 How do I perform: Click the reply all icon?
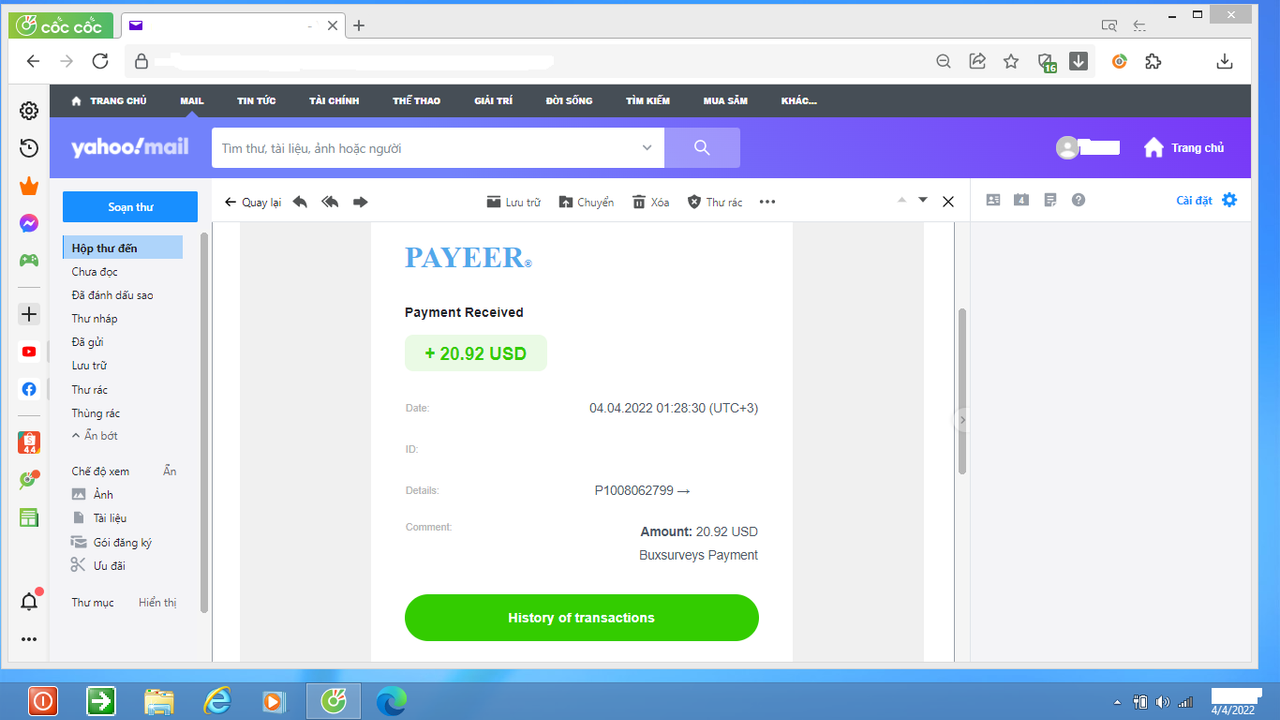pyautogui.click(x=330, y=202)
